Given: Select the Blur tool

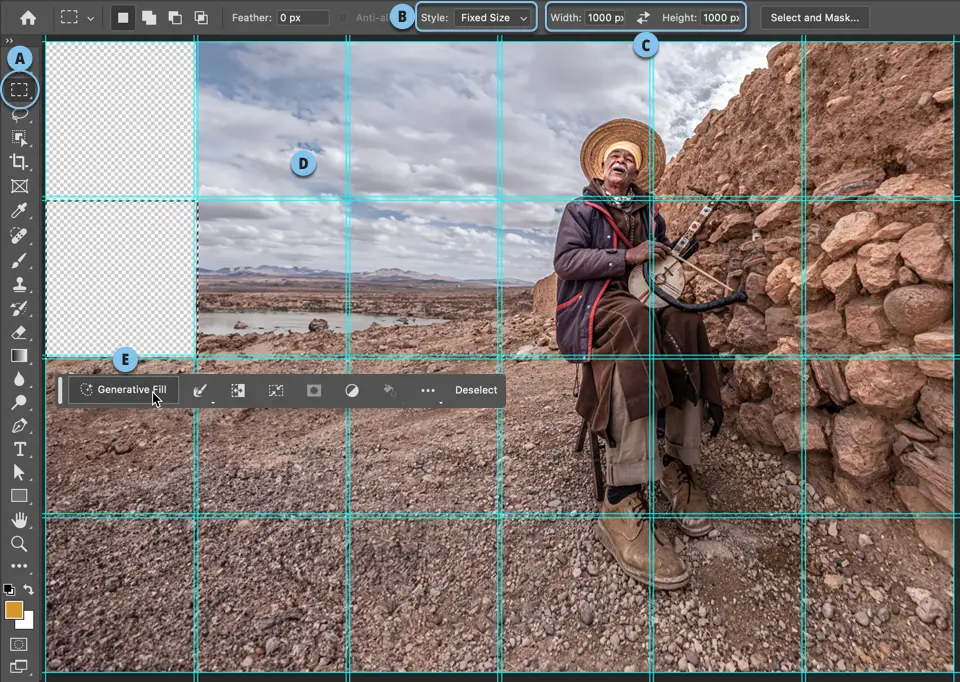Looking at the screenshot, I should (x=20, y=379).
